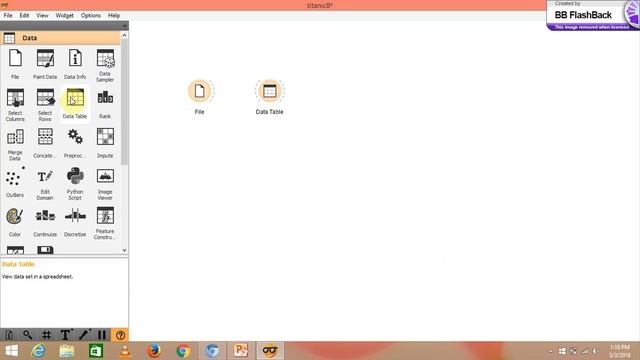Select the Discretize widget
The width and height of the screenshot is (640, 360).
(x=75, y=222)
